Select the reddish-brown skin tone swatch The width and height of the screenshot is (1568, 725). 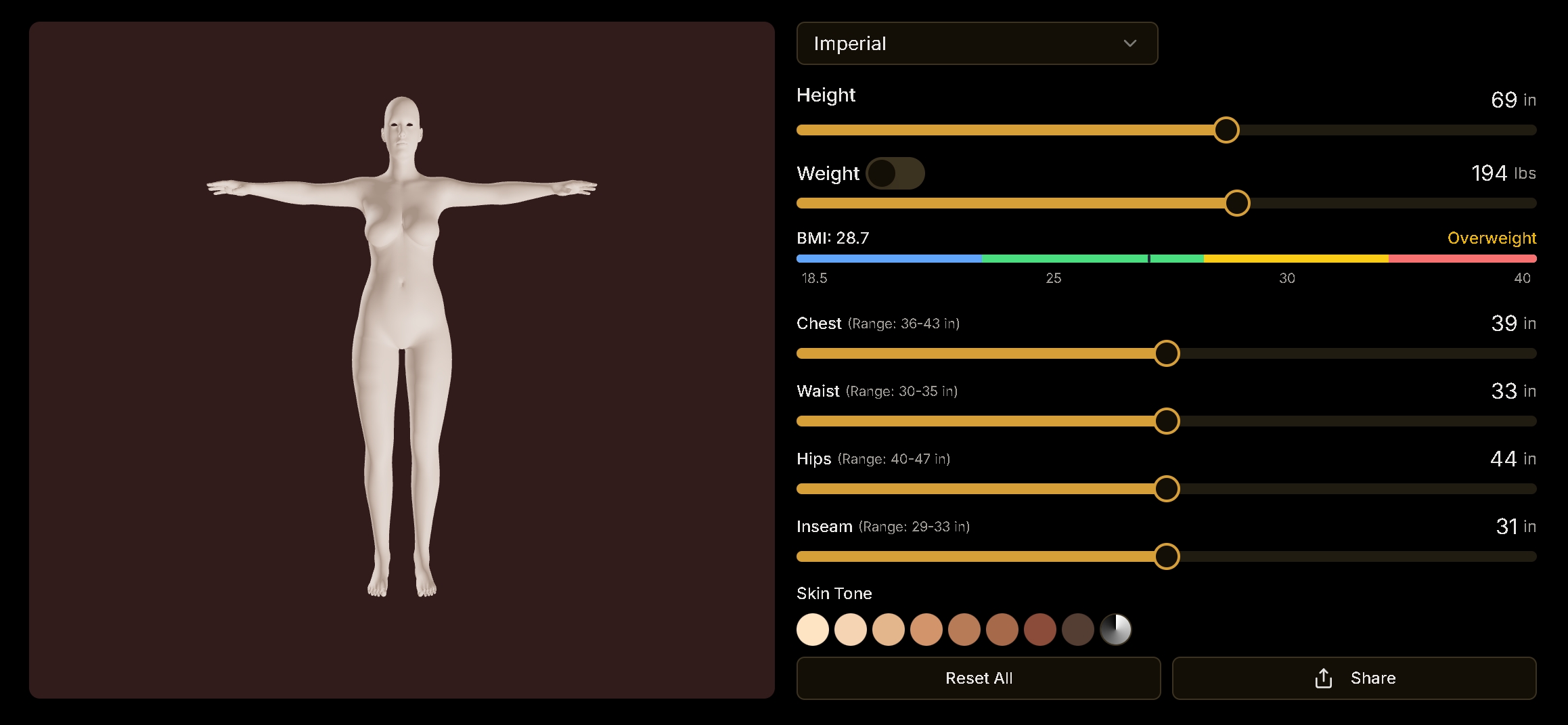pyautogui.click(x=1041, y=630)
